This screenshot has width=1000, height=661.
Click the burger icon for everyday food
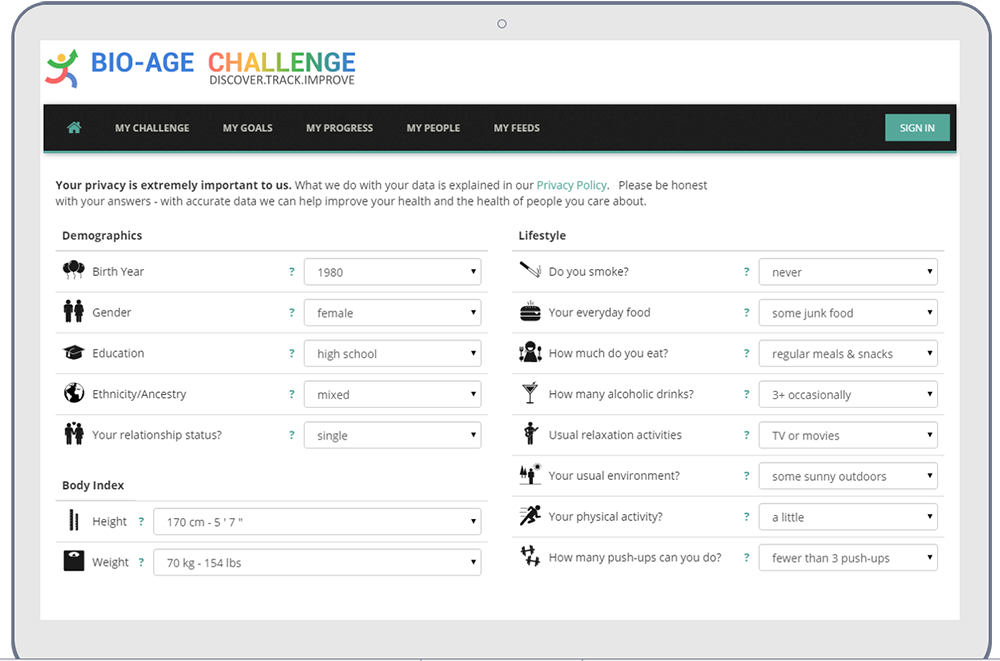[x=530, y=311]
